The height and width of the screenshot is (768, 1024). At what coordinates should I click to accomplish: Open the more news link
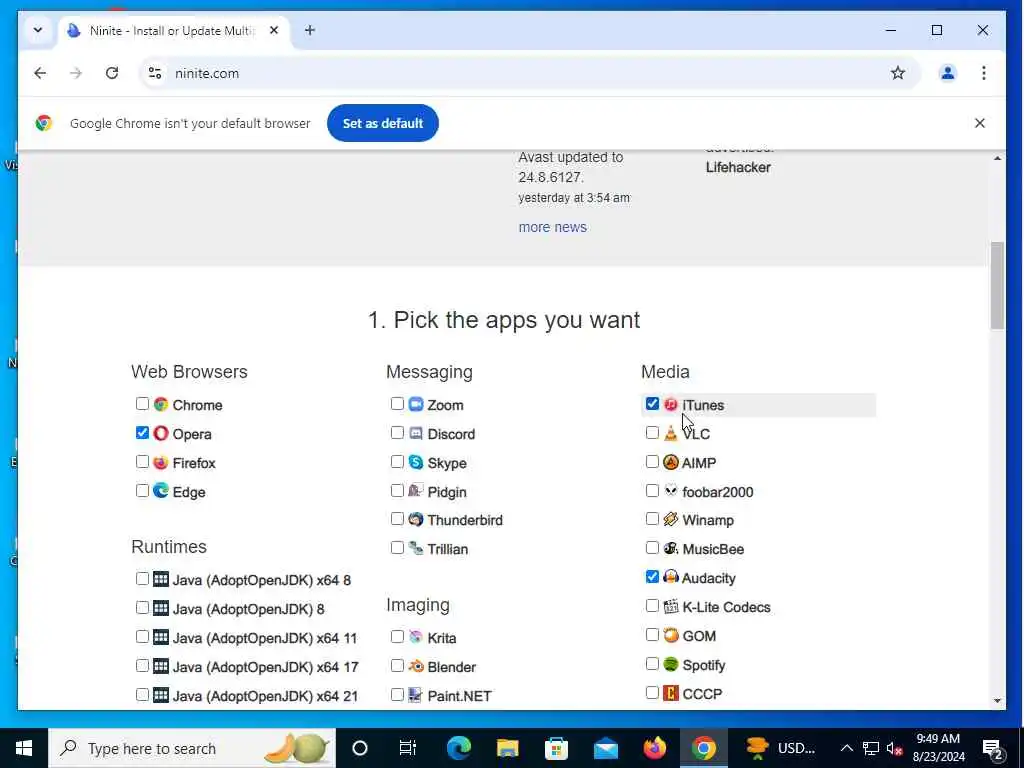coord(552,227)
